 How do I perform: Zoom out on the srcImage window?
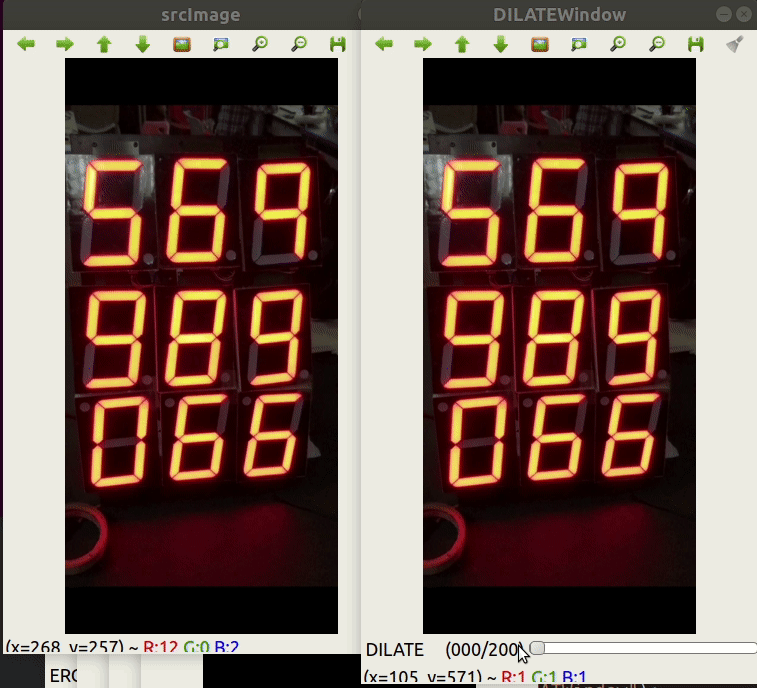pos(299,44)
